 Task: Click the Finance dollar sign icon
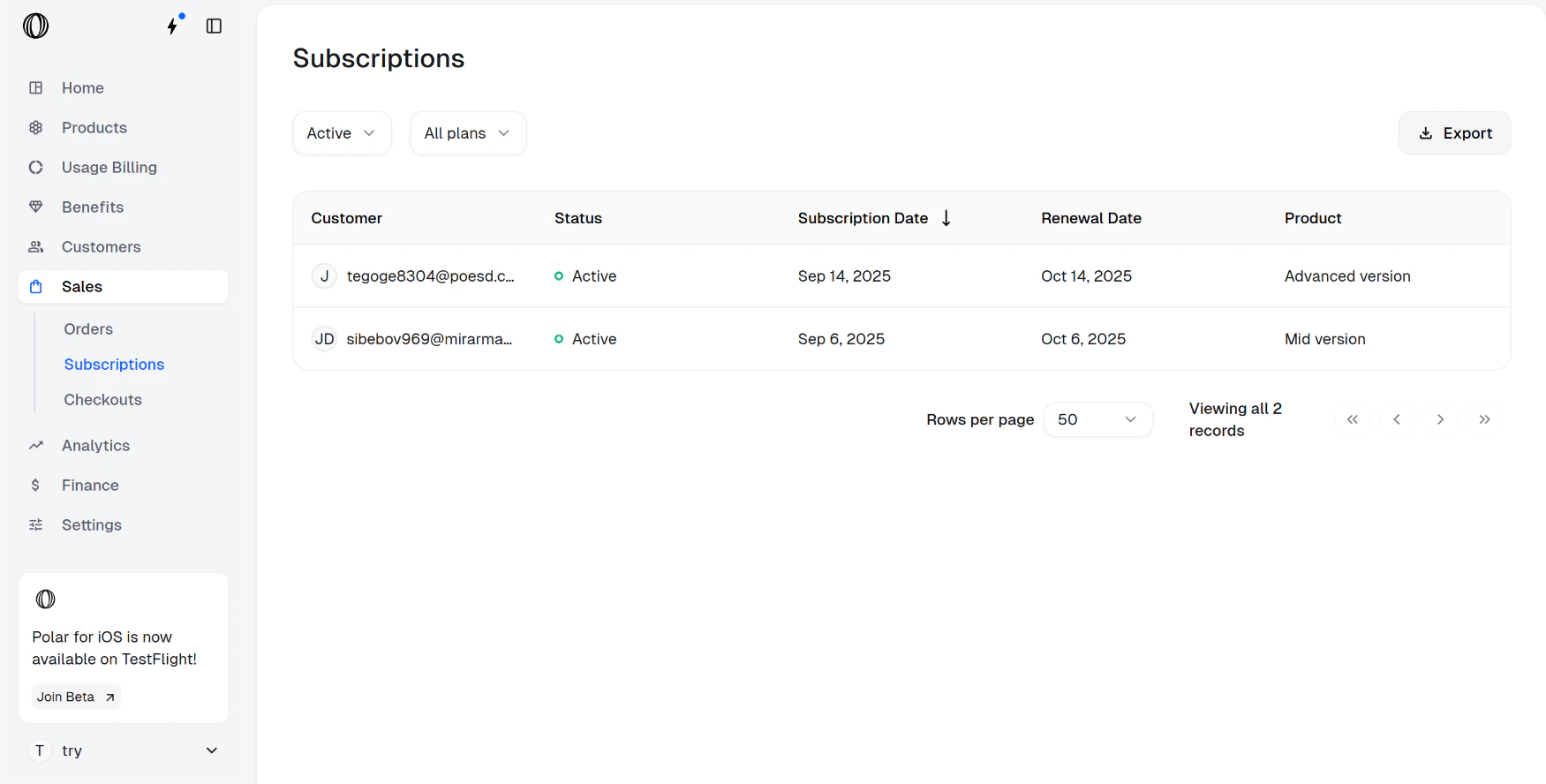(36, 485)
